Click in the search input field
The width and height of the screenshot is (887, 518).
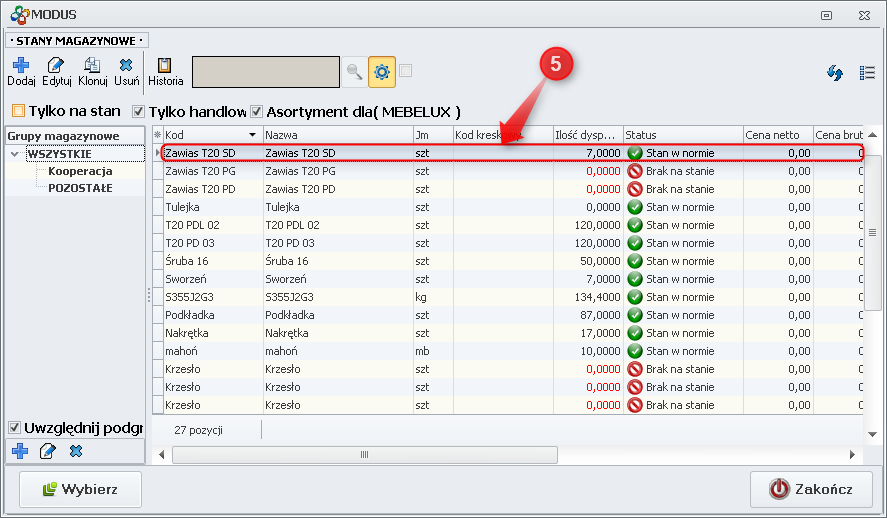(265, 72)
